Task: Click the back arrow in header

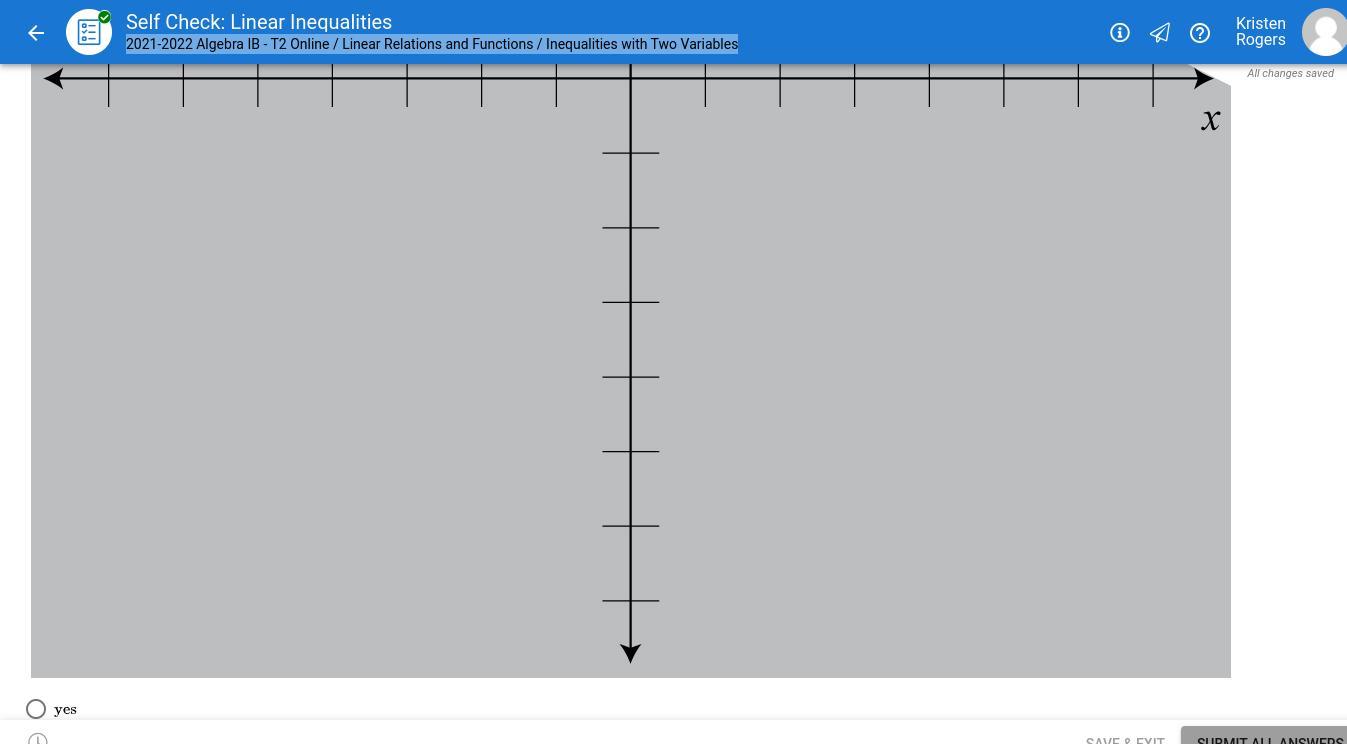Action: pyautogui.click(x=36, y=33)
